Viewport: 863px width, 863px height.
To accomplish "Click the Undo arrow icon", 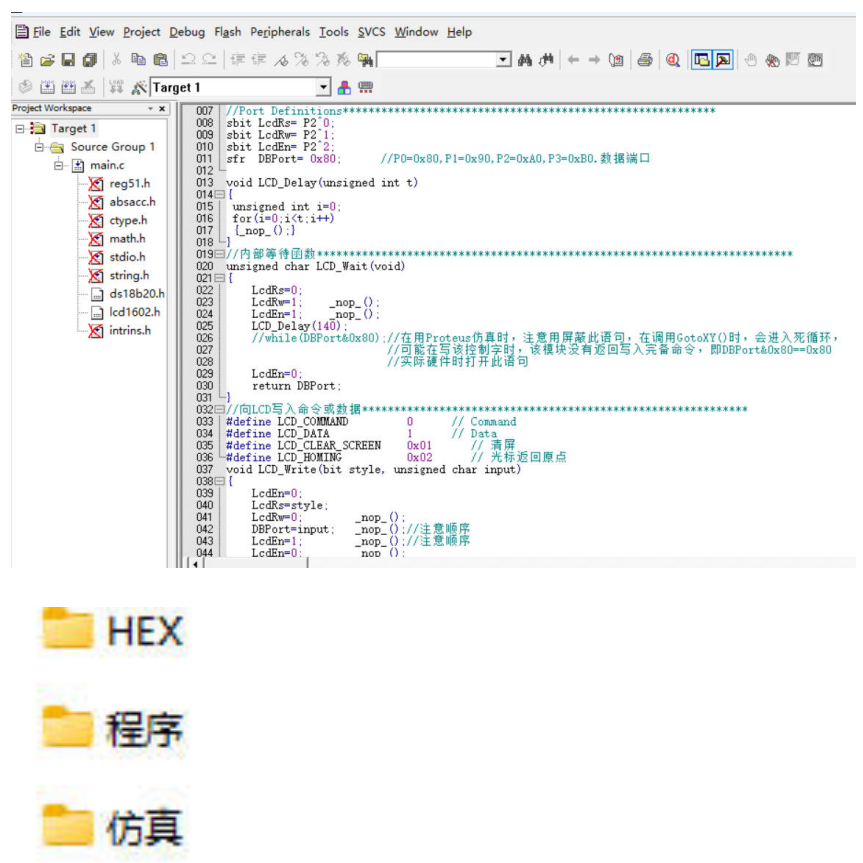I will point(188,61).
